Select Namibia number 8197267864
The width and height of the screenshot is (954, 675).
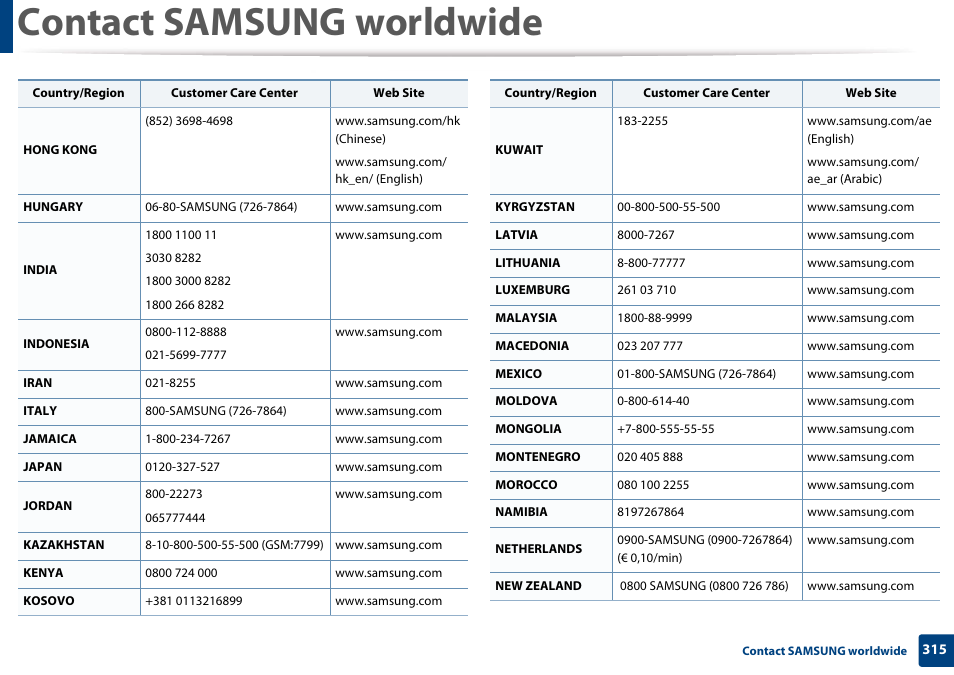[x=650, y=512]
